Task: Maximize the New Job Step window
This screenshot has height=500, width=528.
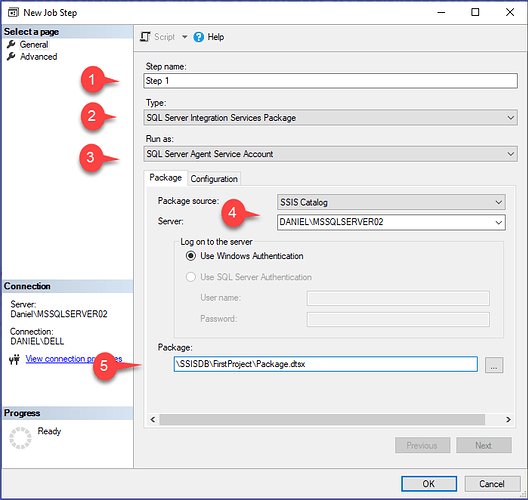Action: 475,12
